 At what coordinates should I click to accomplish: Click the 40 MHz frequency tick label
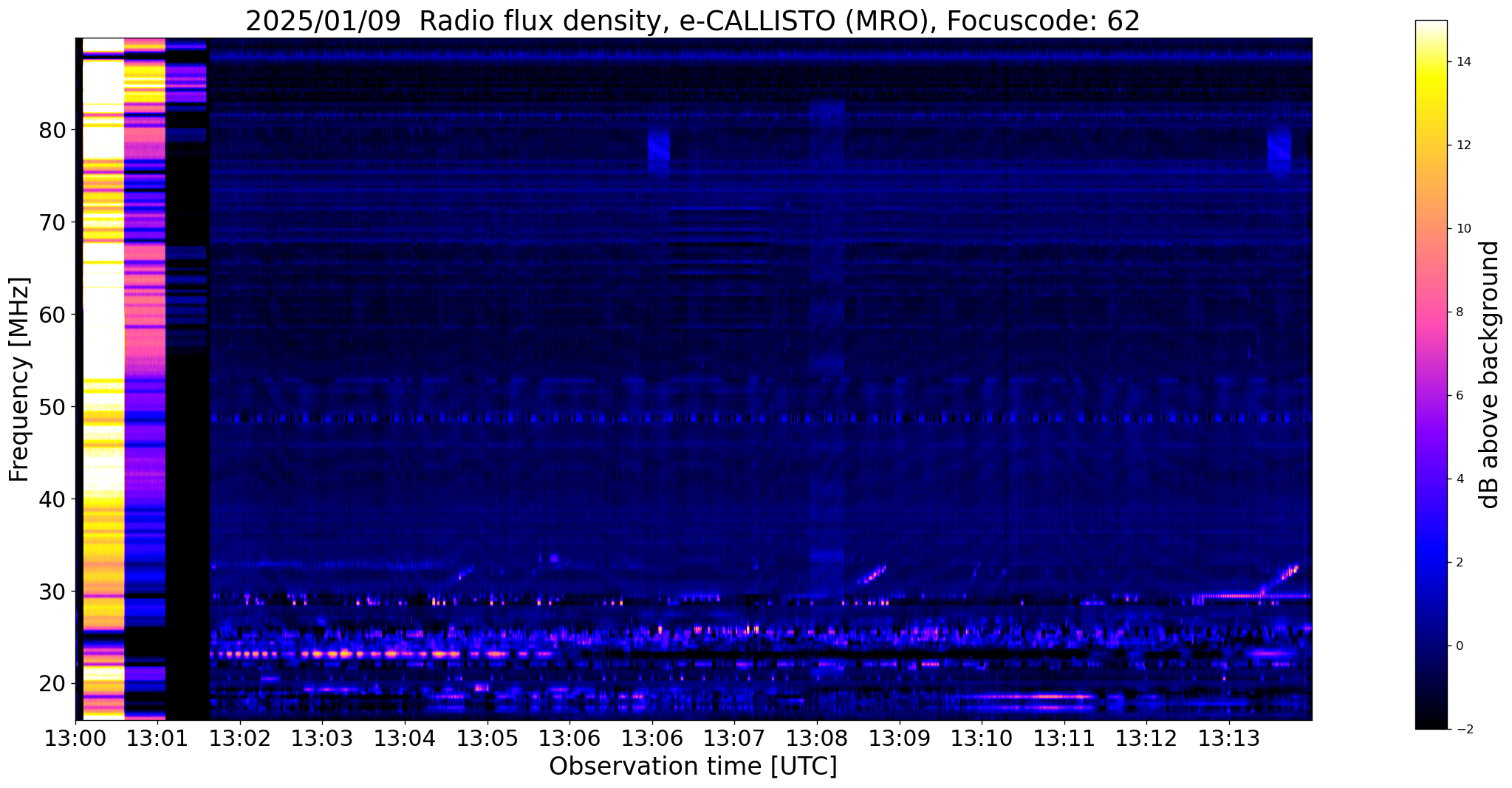[52, 499]
